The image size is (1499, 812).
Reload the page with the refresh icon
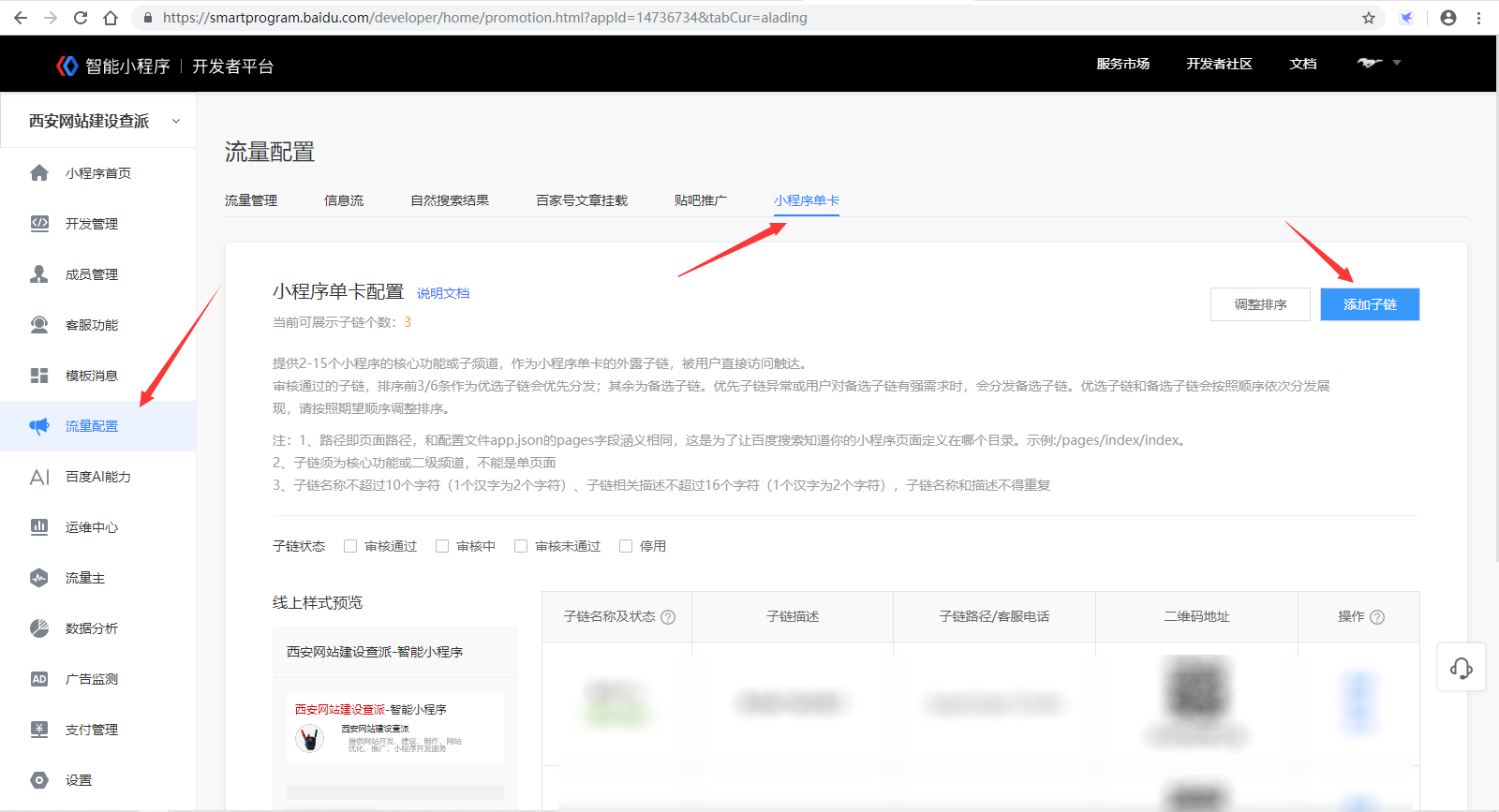[81, 18]
